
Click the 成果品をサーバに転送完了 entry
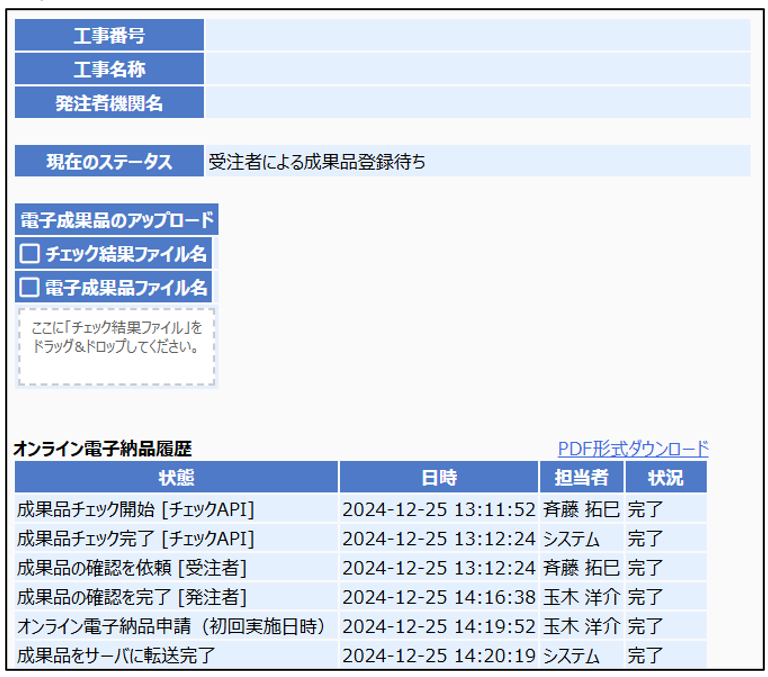click(x=116, y=656)
